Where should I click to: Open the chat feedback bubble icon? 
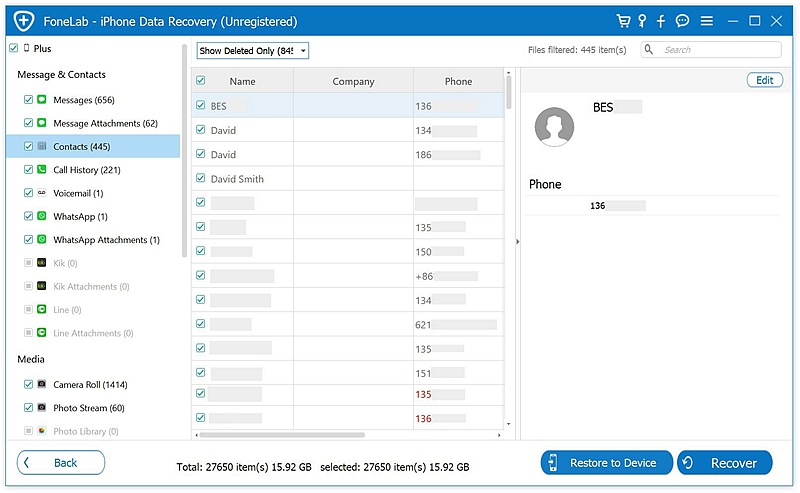[x=682, y=20]
